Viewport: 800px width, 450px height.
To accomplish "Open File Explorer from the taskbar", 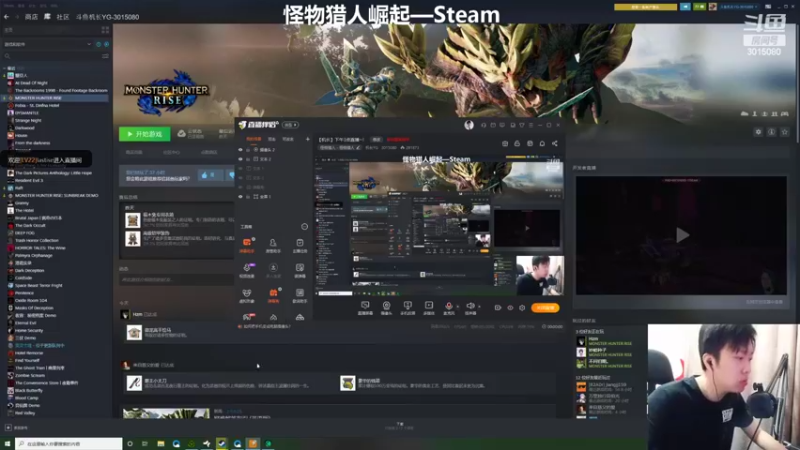I will pyautogui.click(x=161, y=444).
